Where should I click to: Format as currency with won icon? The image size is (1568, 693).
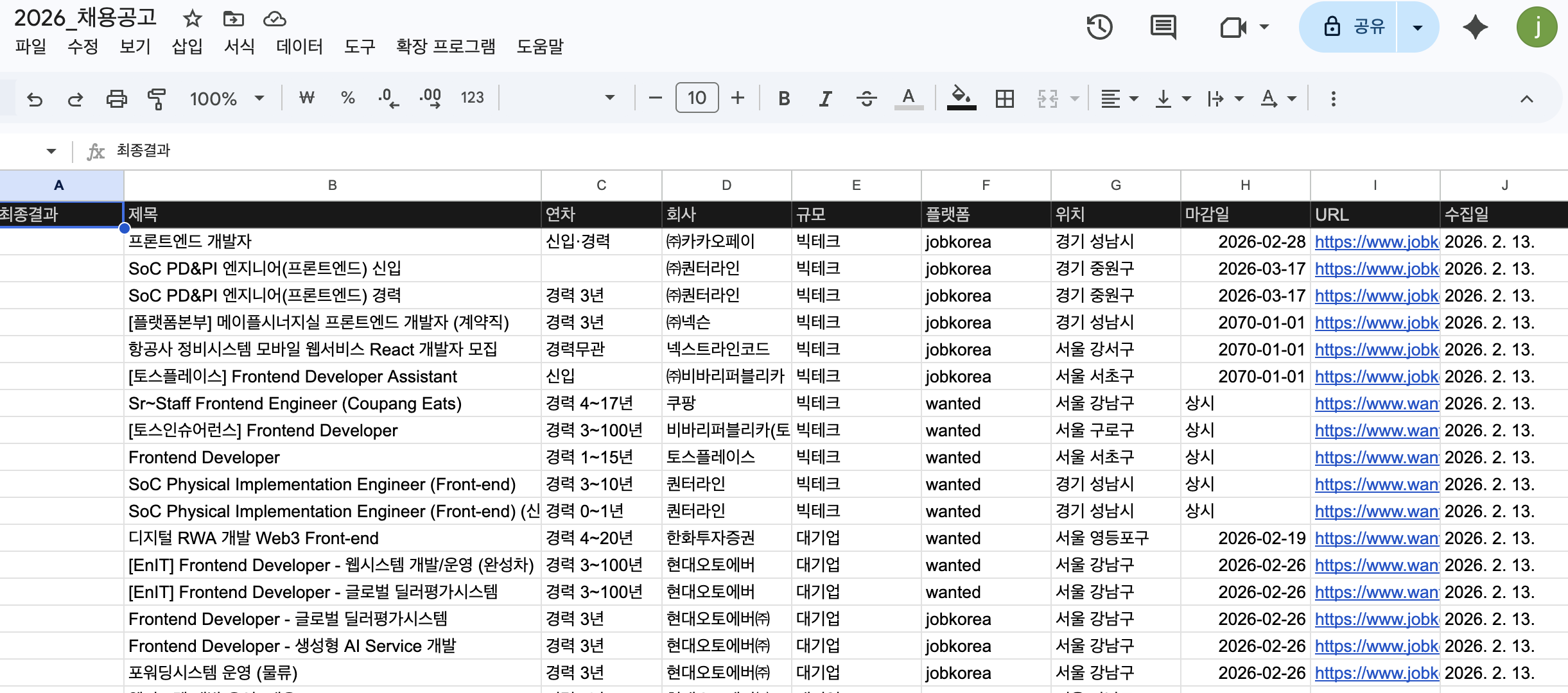tap(307, 98)
